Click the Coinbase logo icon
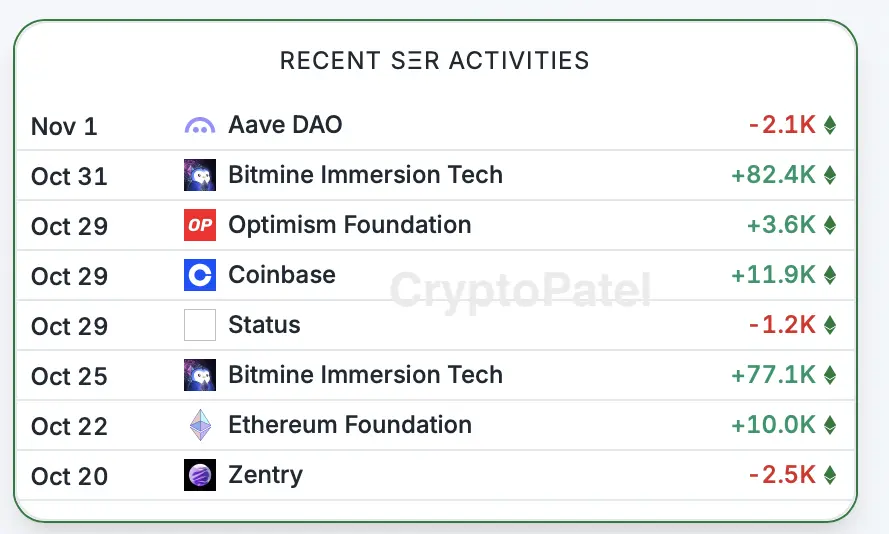This screenshot has width=889, height=534. (x=200, y=275)
